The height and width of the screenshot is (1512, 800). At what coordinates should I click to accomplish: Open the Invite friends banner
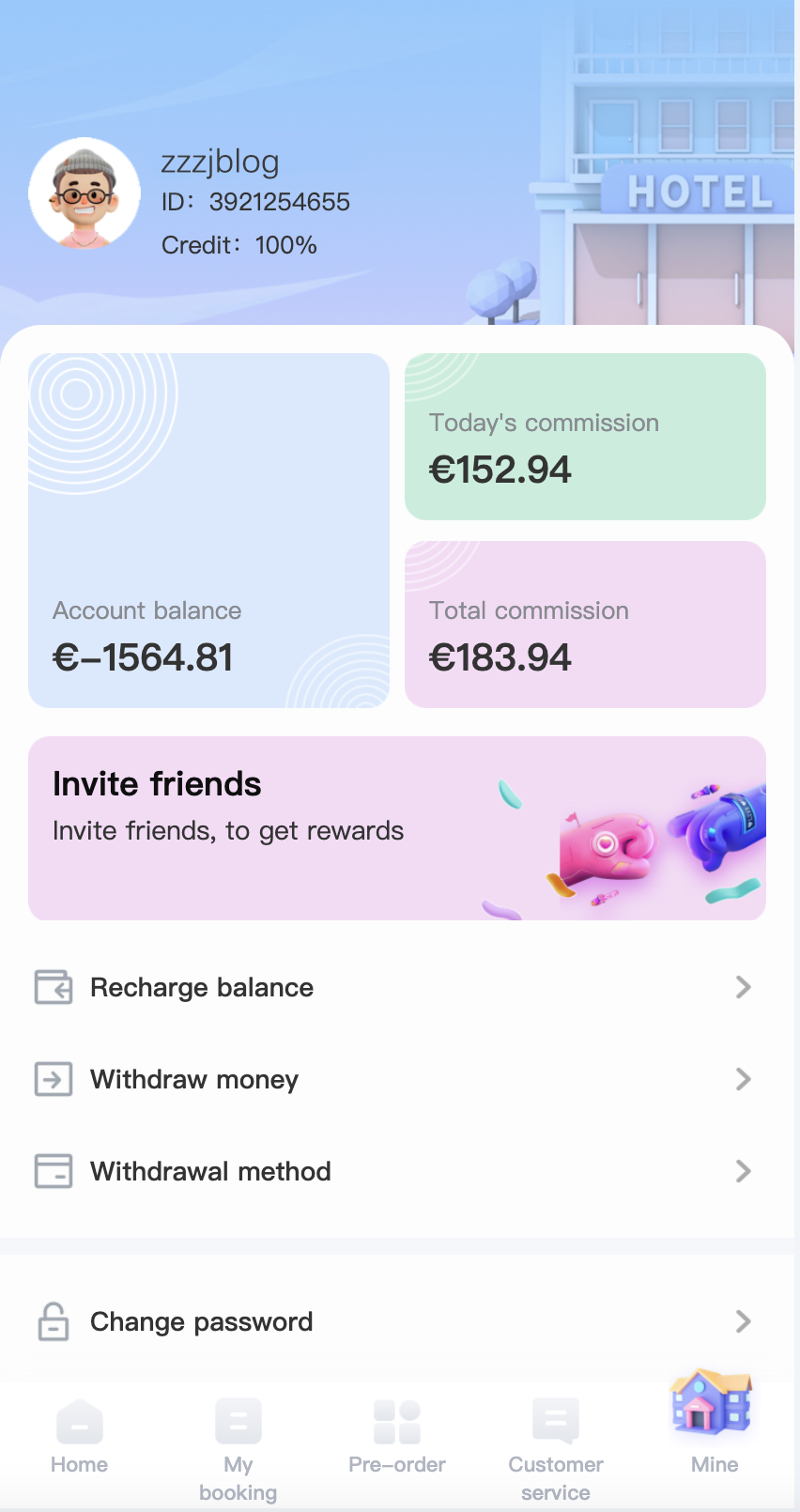tap(397, 828)
